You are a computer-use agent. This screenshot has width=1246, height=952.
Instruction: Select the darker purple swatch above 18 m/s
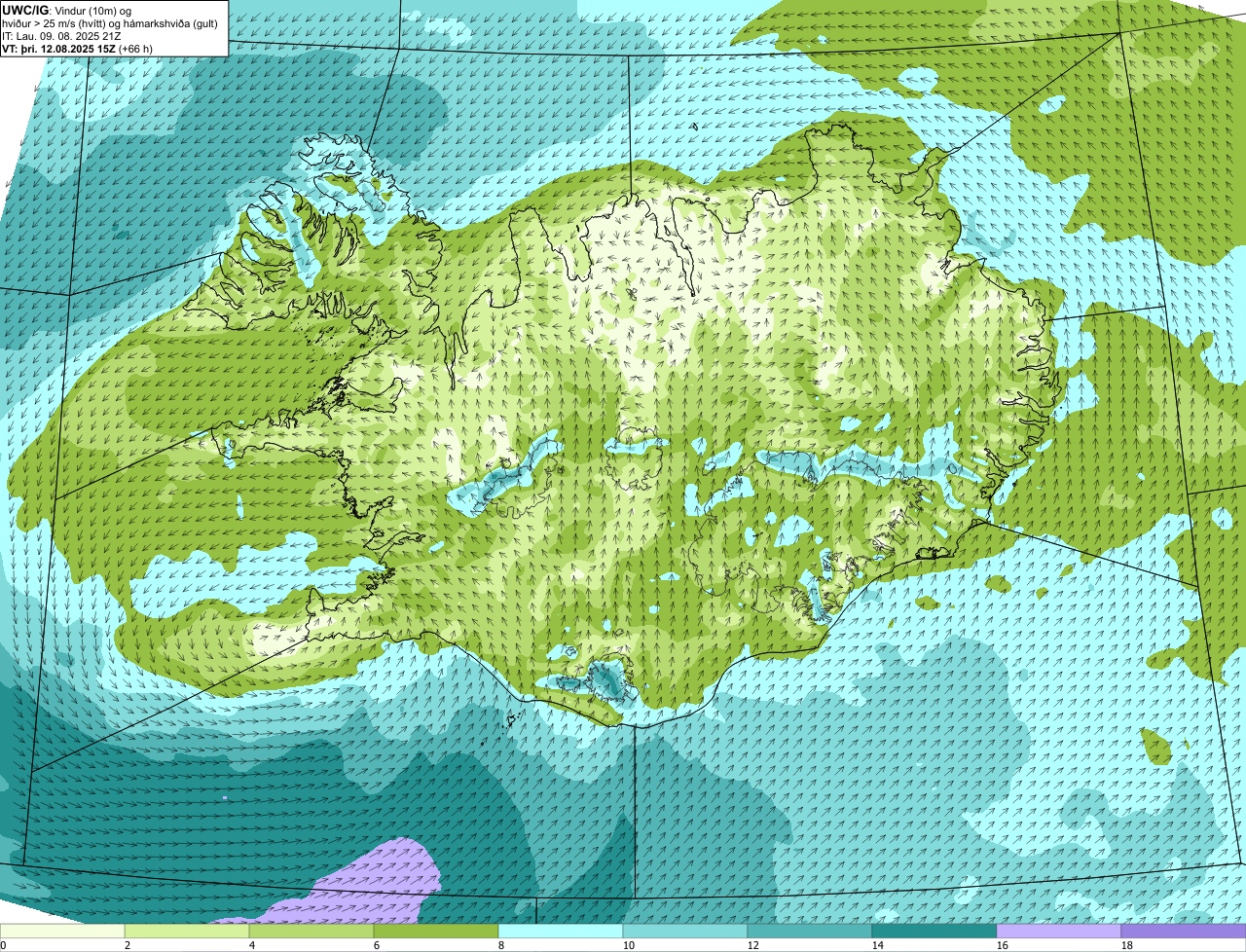1184,931
